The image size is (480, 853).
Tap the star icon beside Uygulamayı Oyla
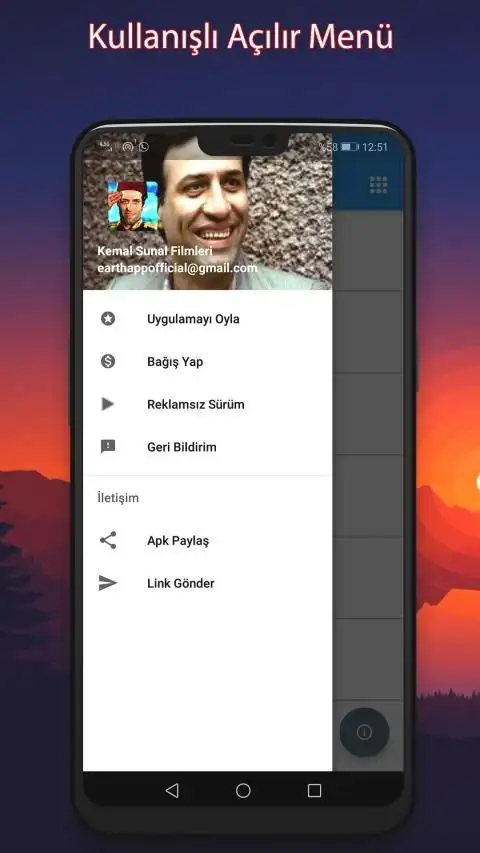pyautogui.click(x=108, y=319)
